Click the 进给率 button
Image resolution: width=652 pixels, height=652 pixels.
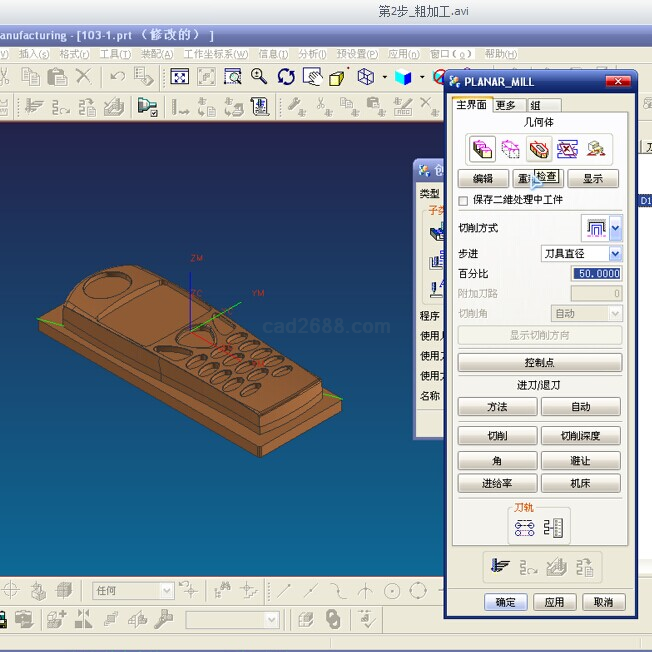[x=497, y=484]
